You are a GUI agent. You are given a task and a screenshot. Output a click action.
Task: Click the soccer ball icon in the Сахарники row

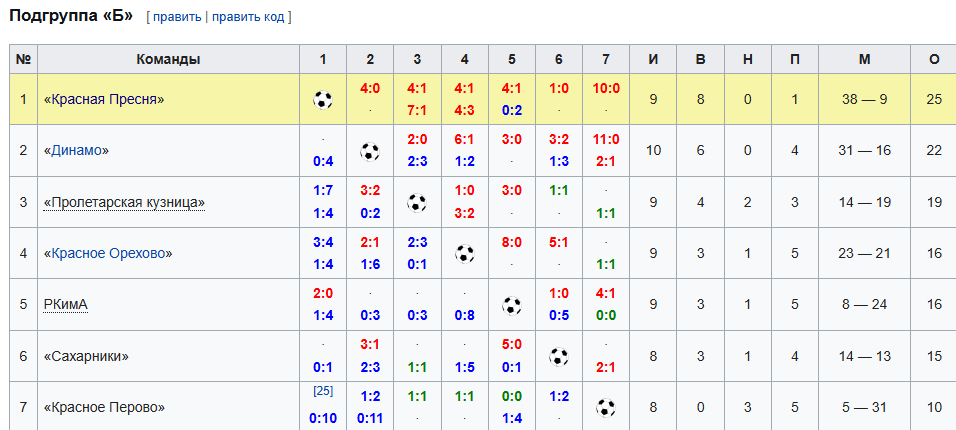(558, 356)
